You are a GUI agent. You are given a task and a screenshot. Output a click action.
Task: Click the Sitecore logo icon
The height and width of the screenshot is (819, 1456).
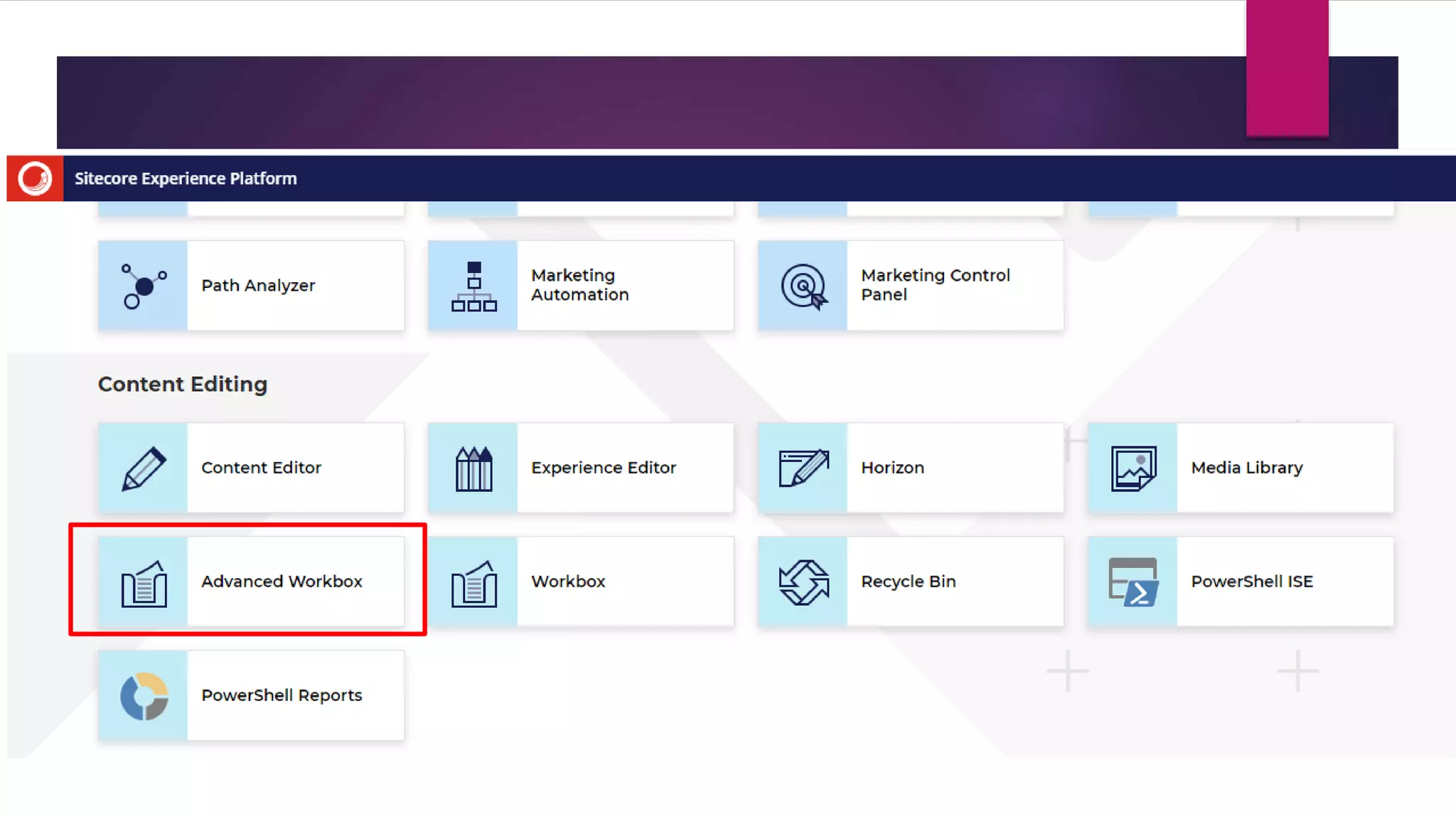[35, 178]
